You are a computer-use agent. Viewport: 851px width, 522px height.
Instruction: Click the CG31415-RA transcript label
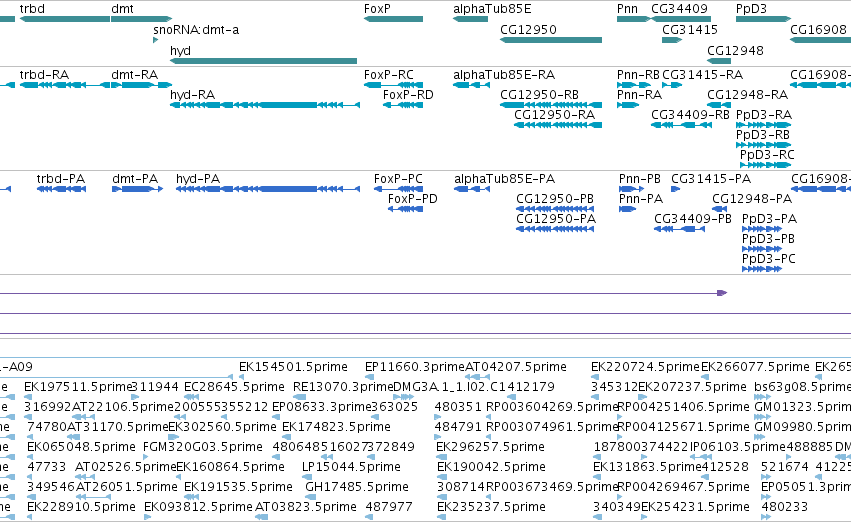(702, 75)
